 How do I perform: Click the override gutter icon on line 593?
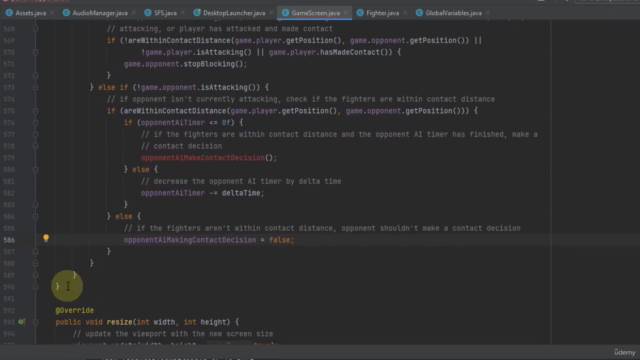[22, 322]
